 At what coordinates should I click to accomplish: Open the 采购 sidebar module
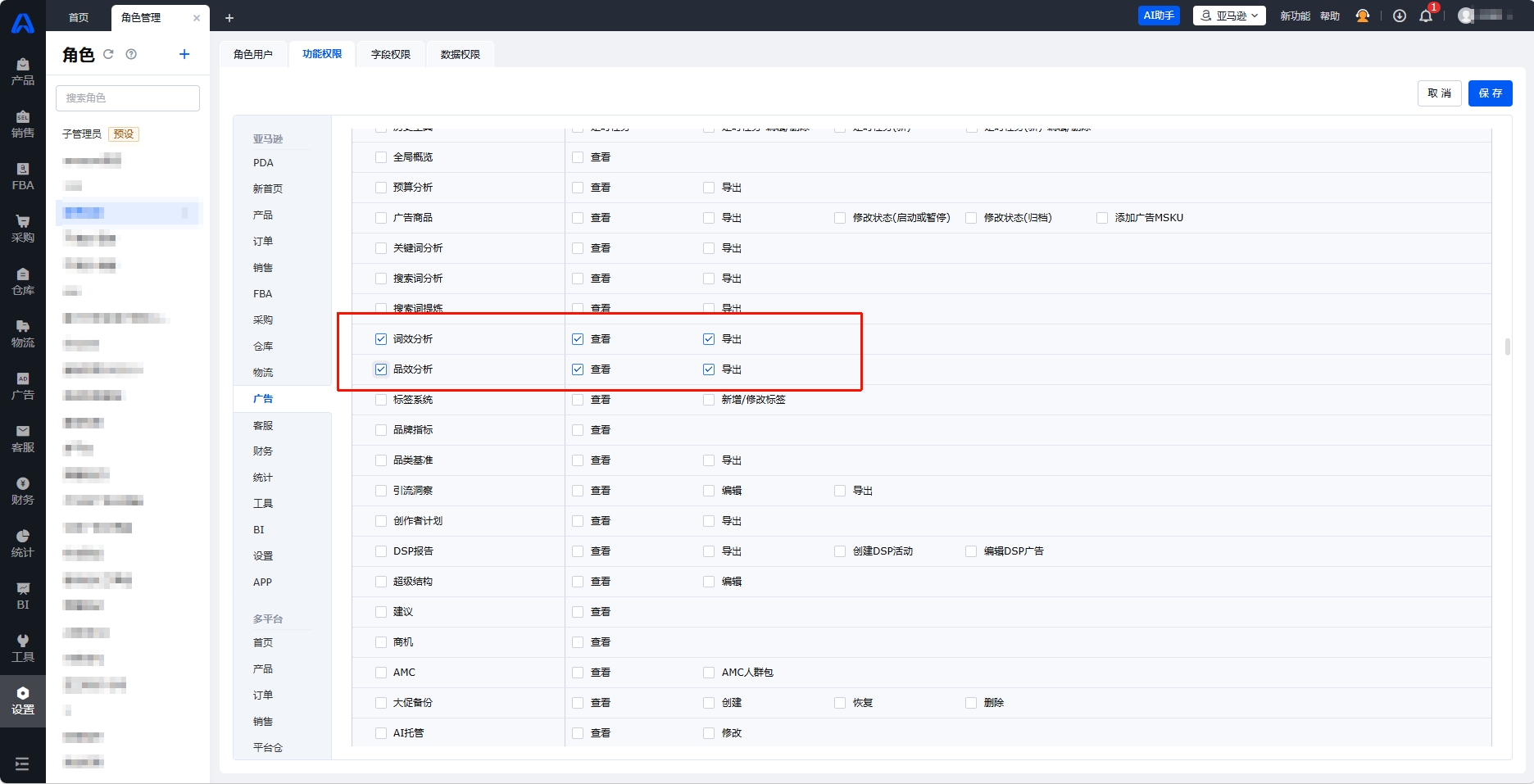click(23, 229)
